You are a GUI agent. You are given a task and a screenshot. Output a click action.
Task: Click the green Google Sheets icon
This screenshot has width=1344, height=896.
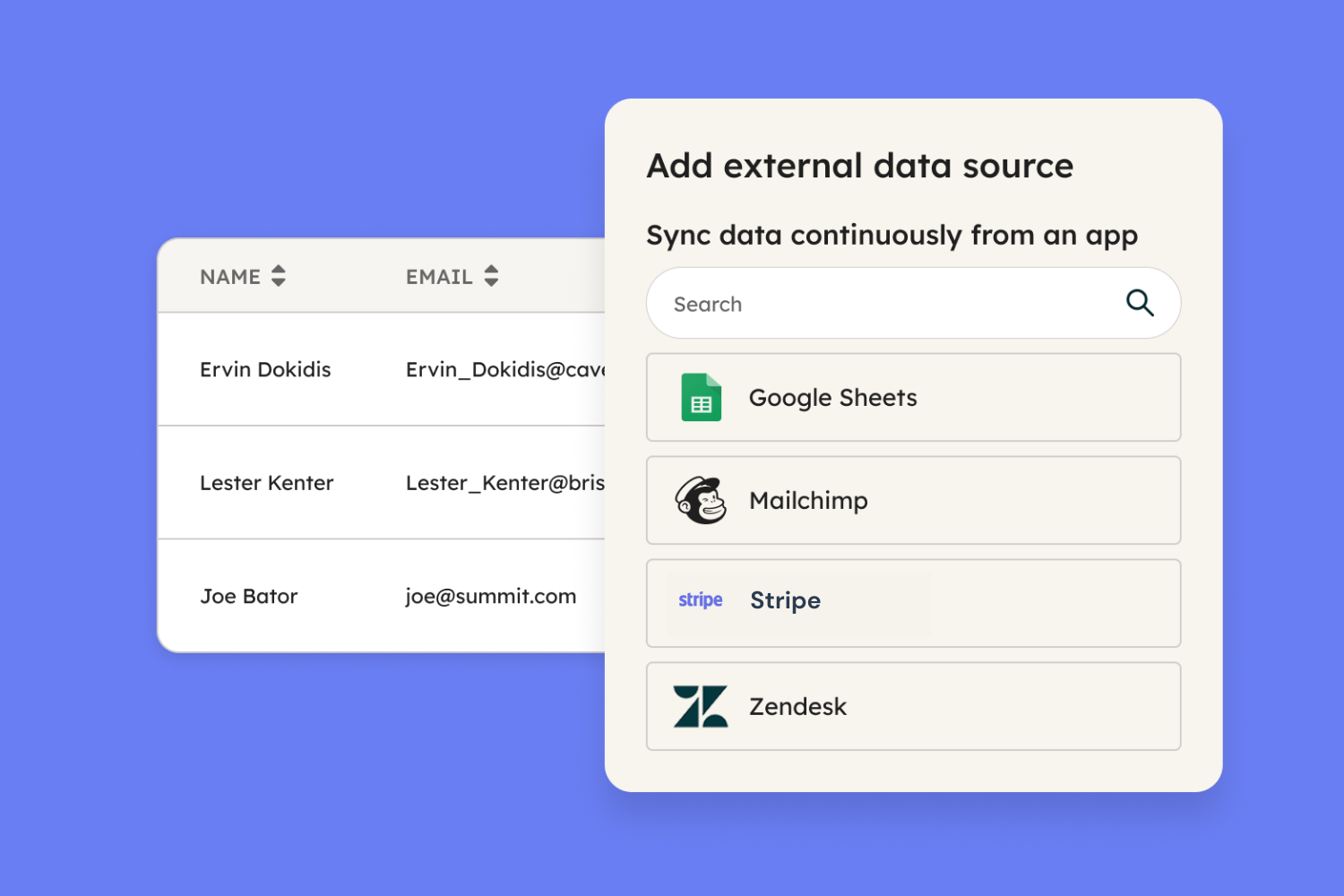(x=701, y=397)
